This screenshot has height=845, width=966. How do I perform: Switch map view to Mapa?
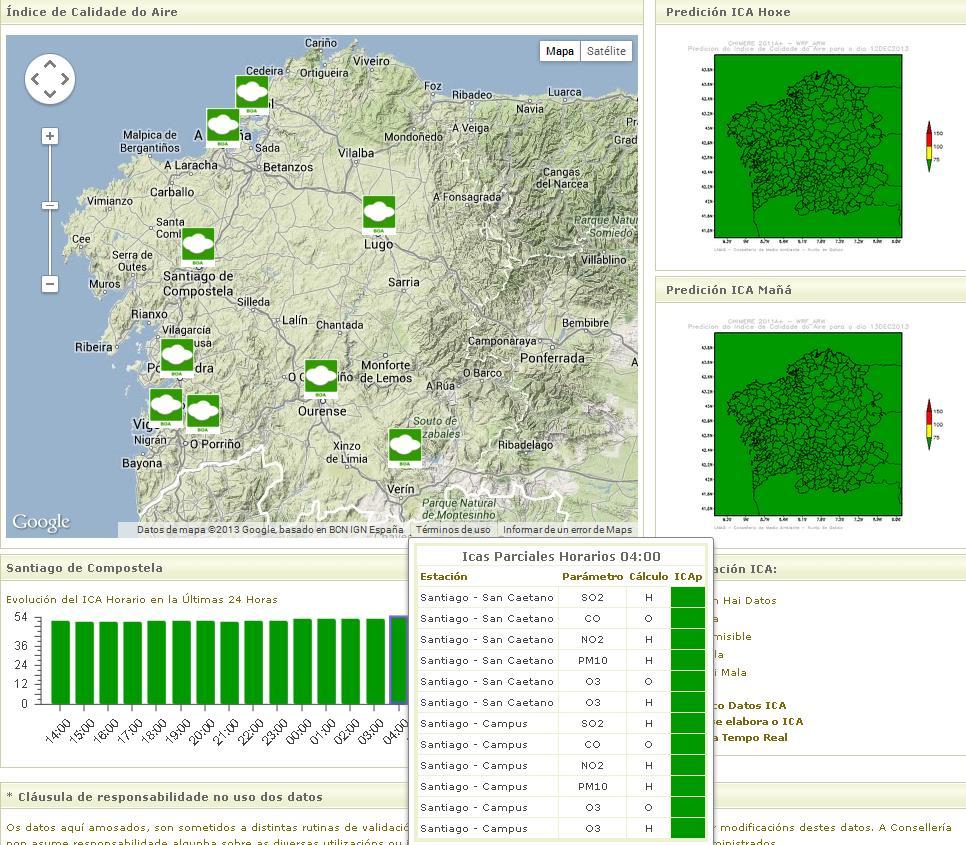click(559, 51)
